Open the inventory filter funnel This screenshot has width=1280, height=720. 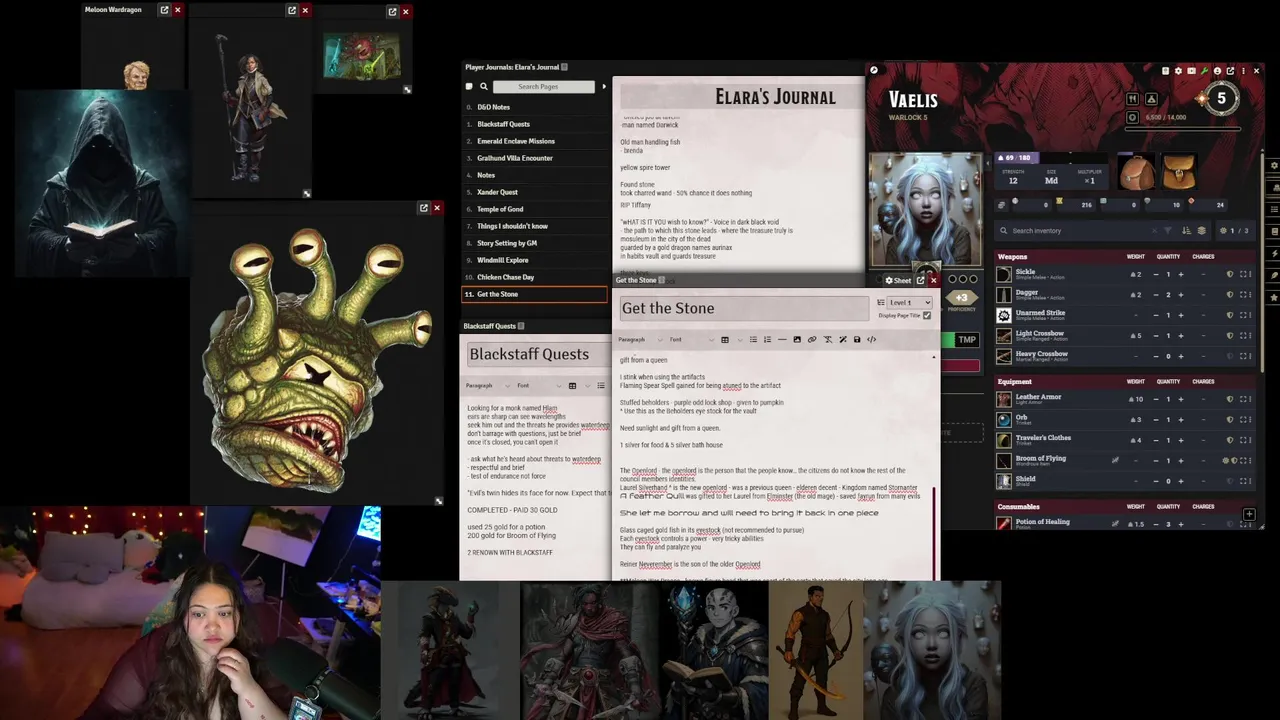pos(1167,231)
